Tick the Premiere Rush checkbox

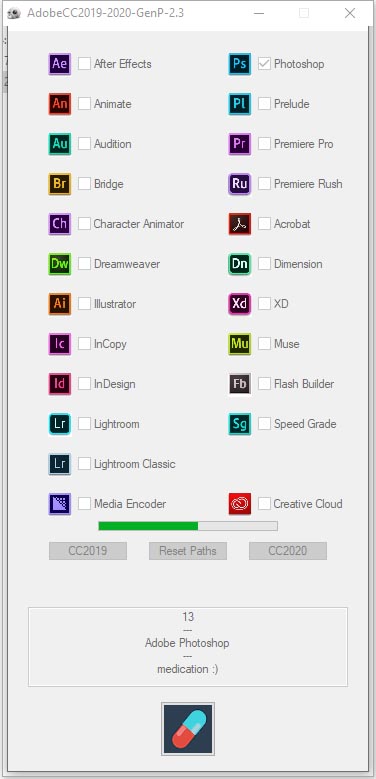coord(264,183)
